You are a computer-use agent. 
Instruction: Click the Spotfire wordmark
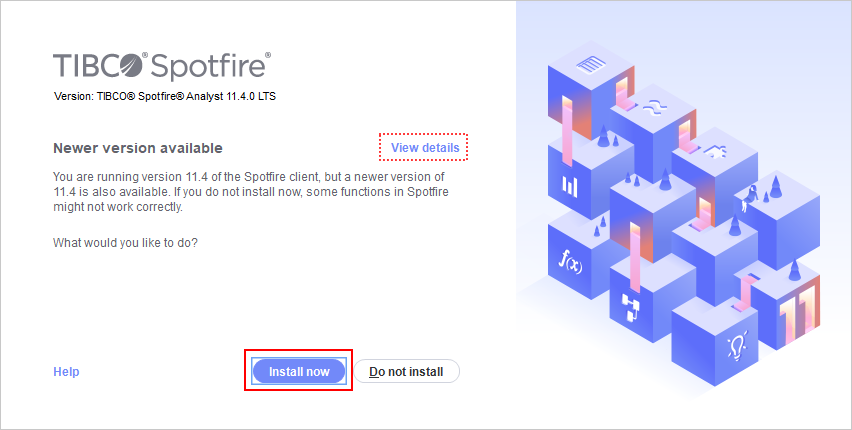pos(210,67)
